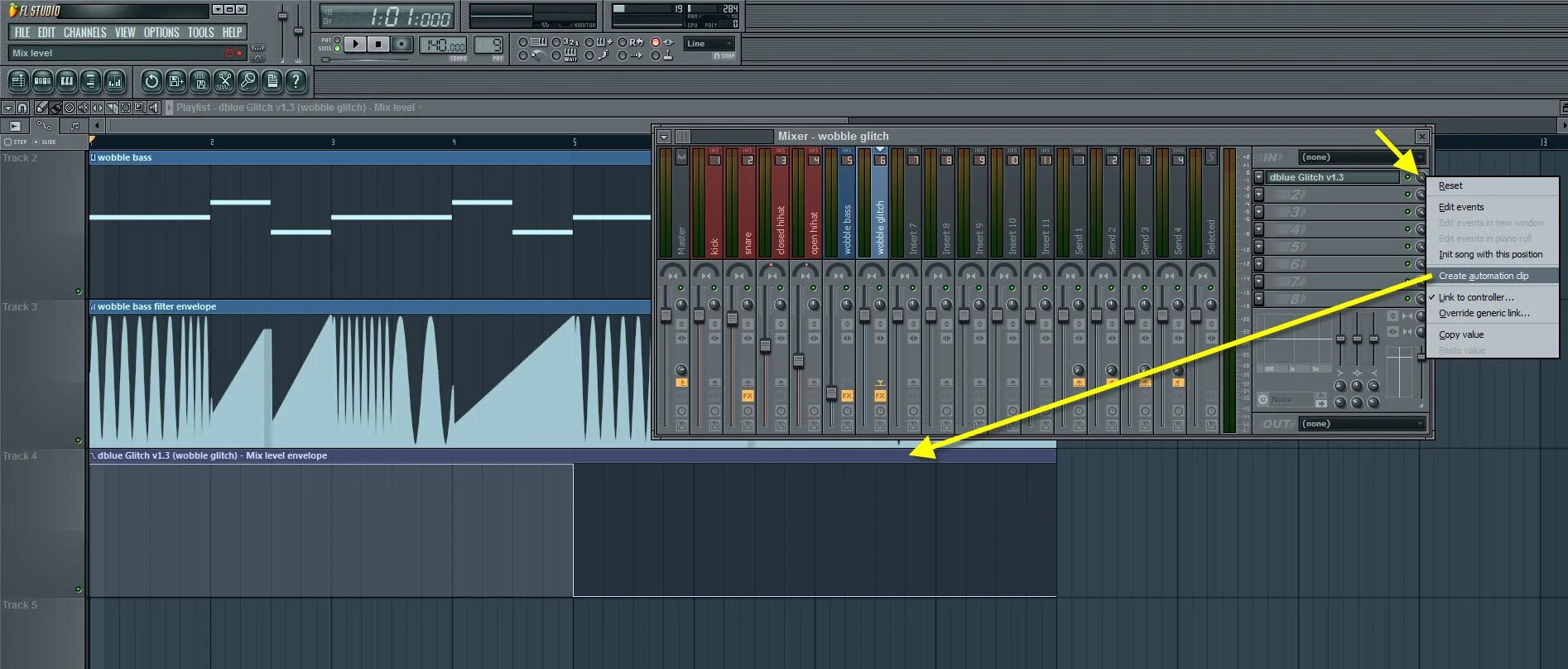
Task: Click the Master track volume fader
Action: pos(666,316)
